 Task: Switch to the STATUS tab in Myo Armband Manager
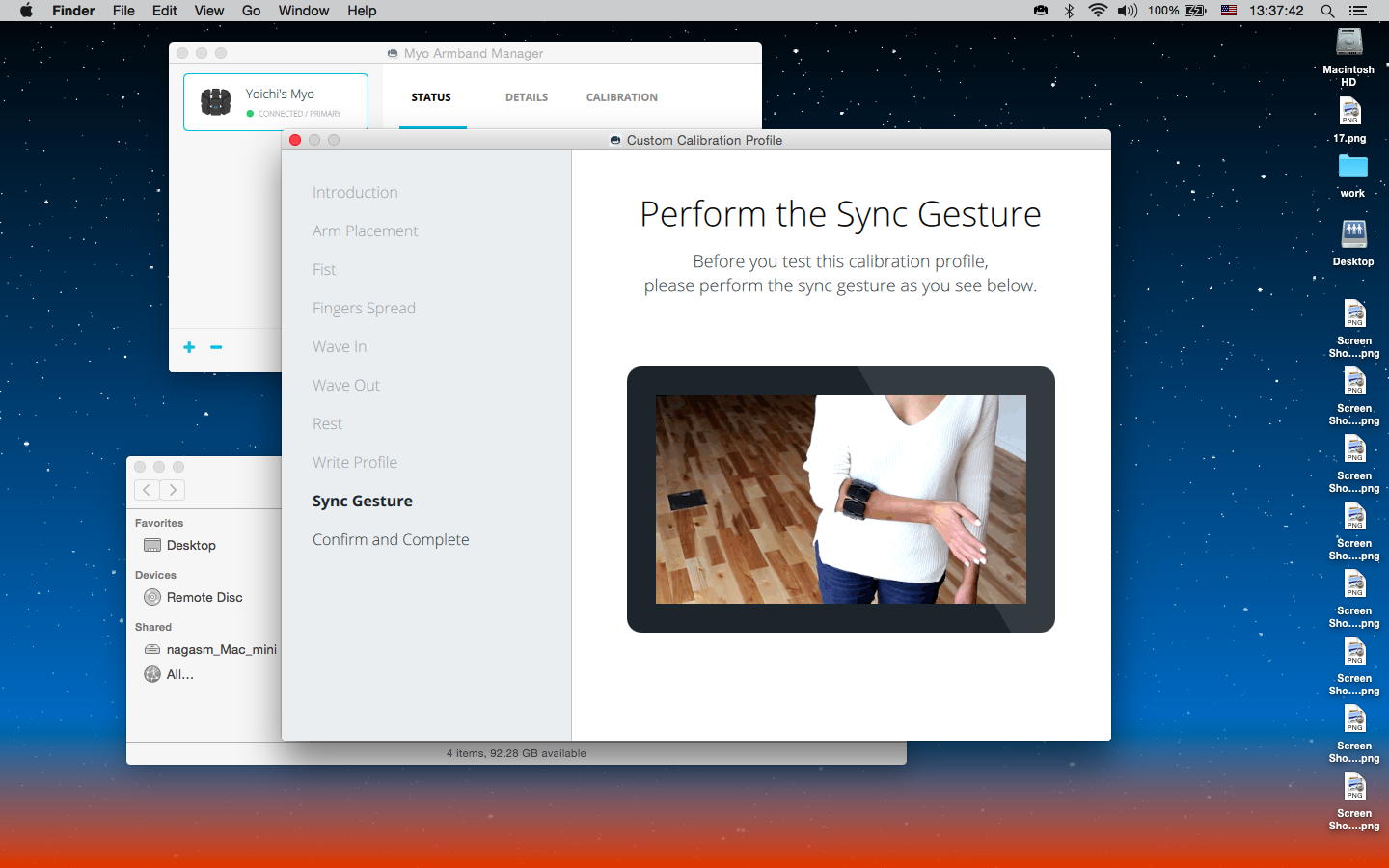(x=431, y=97)
